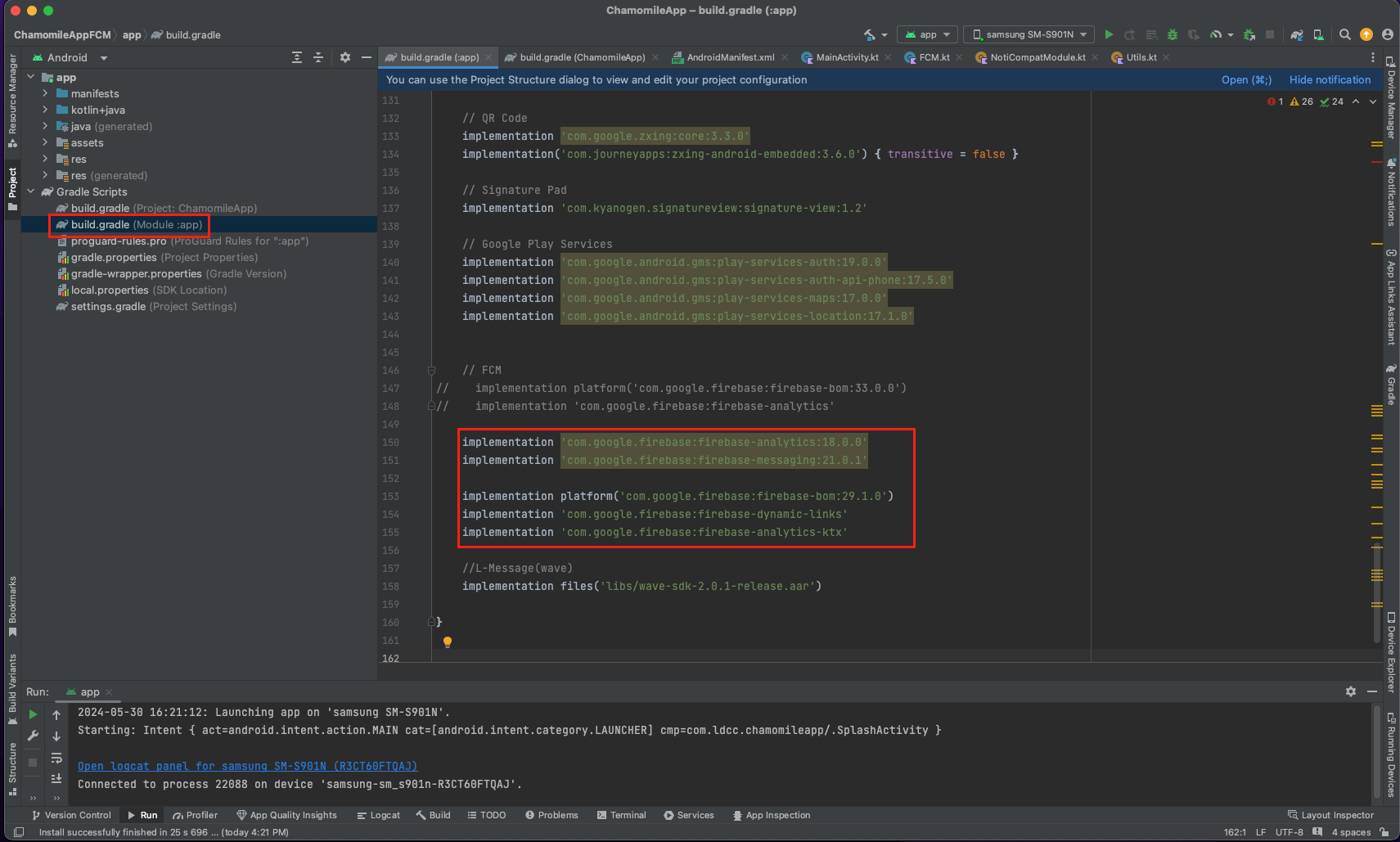Select settings.gradle in the project tree
Screen dimensions: 1400x842
coord(108,307)
